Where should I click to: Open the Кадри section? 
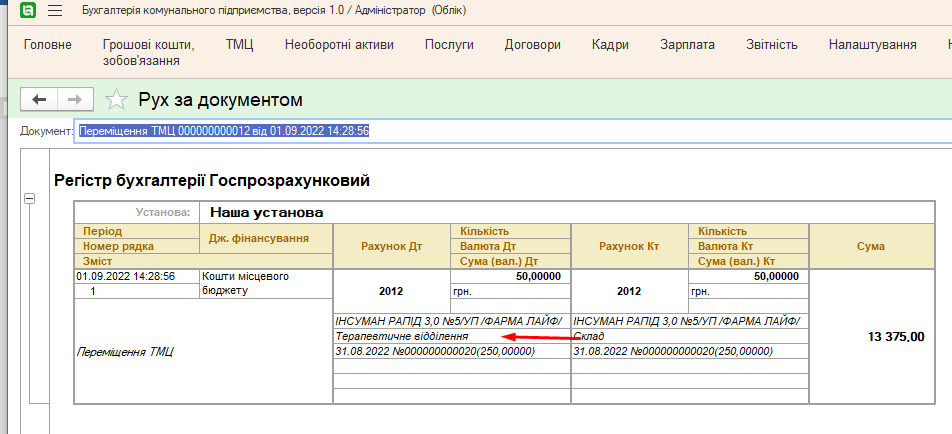(610, 45)
